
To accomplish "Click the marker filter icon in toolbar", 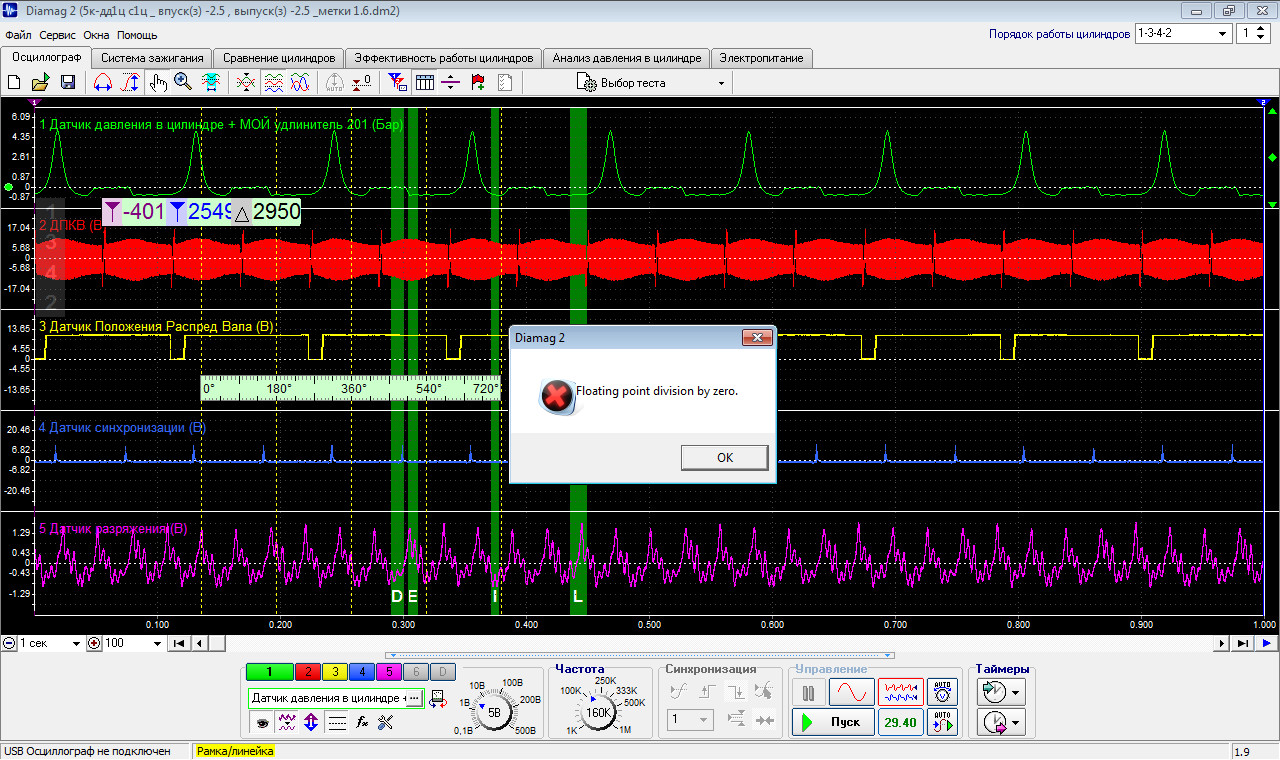I will 397,83.
